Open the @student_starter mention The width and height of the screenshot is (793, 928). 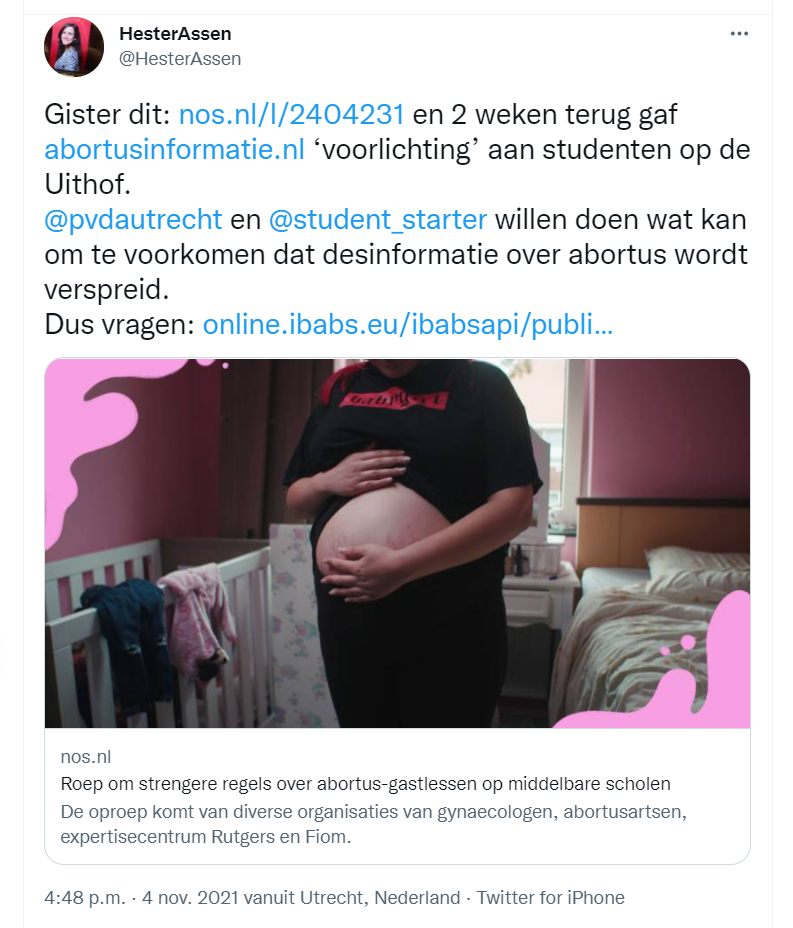[378, 220]
